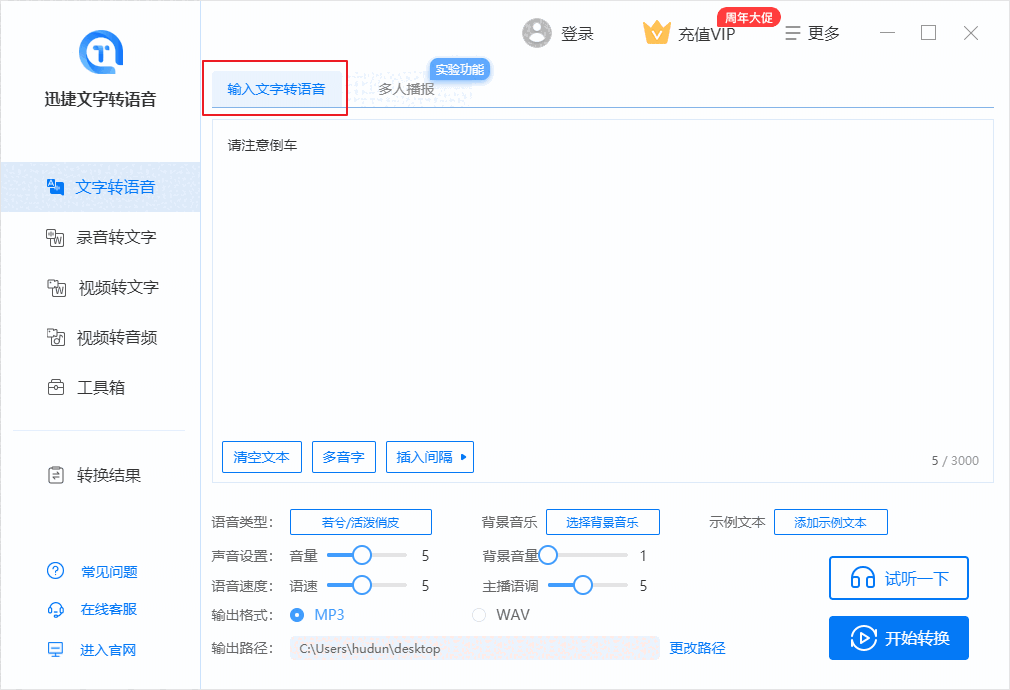Viewport: 1010px width, 690px height.
Task: Adjust the 语速 speed slider
Action: [360, 585]
